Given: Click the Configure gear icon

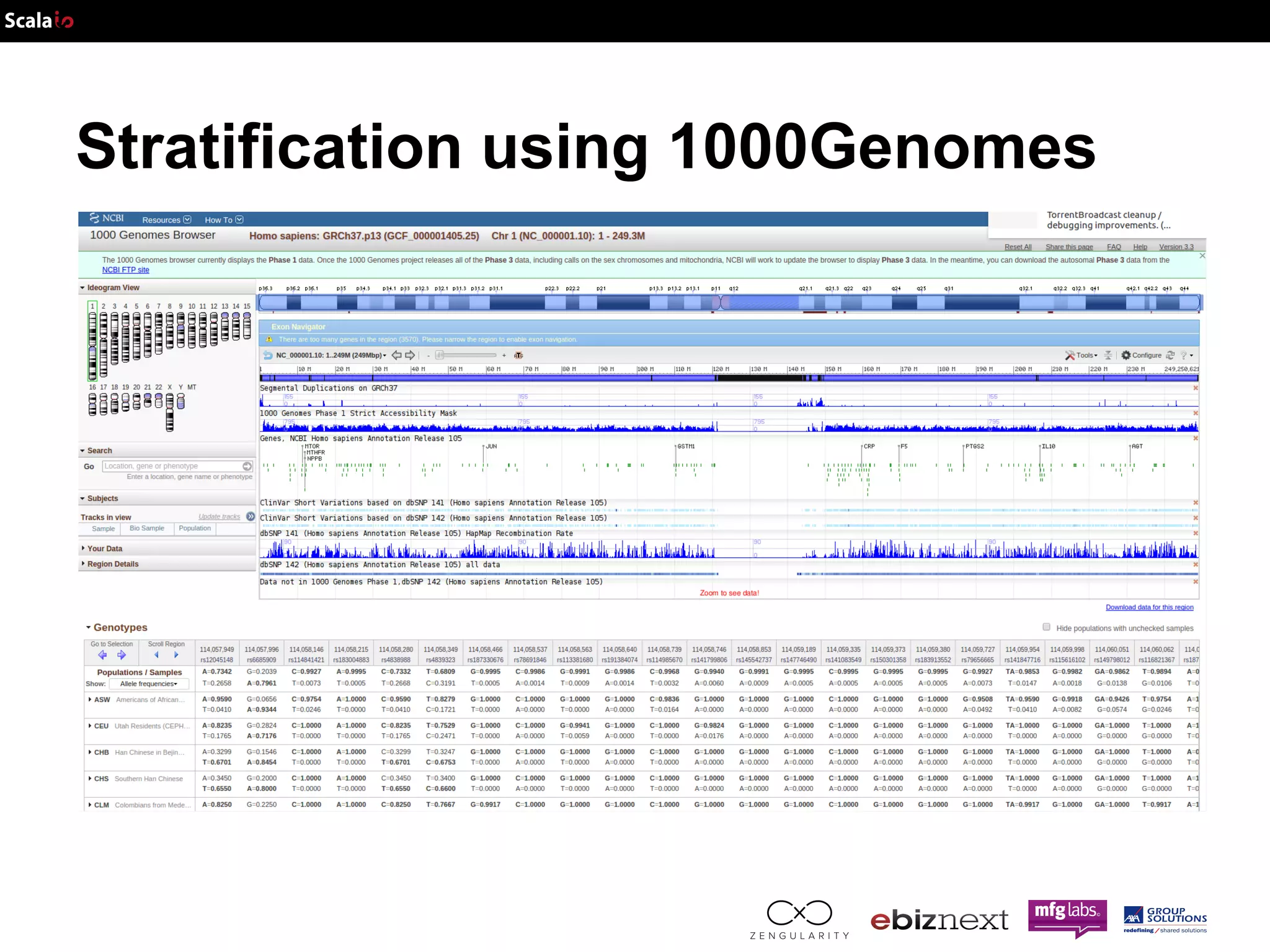Looking at the screenshot, I should [1126, 355].
